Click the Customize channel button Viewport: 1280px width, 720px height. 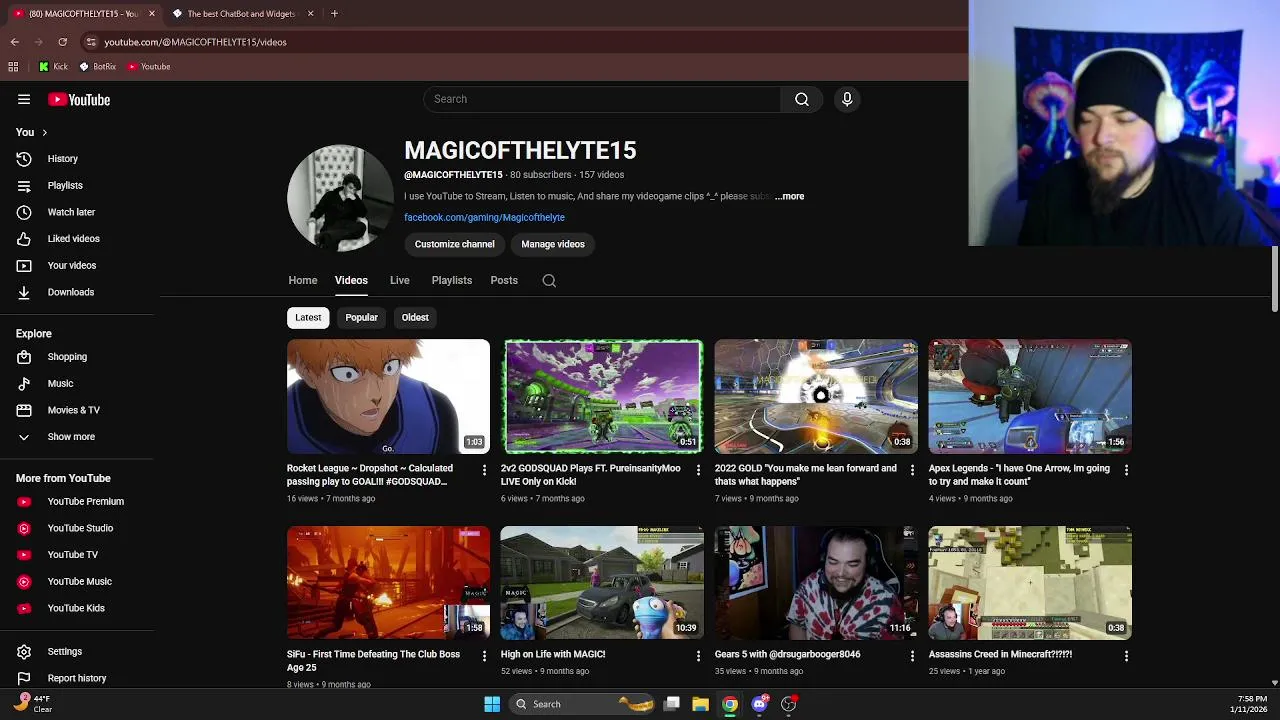point(454,244)
